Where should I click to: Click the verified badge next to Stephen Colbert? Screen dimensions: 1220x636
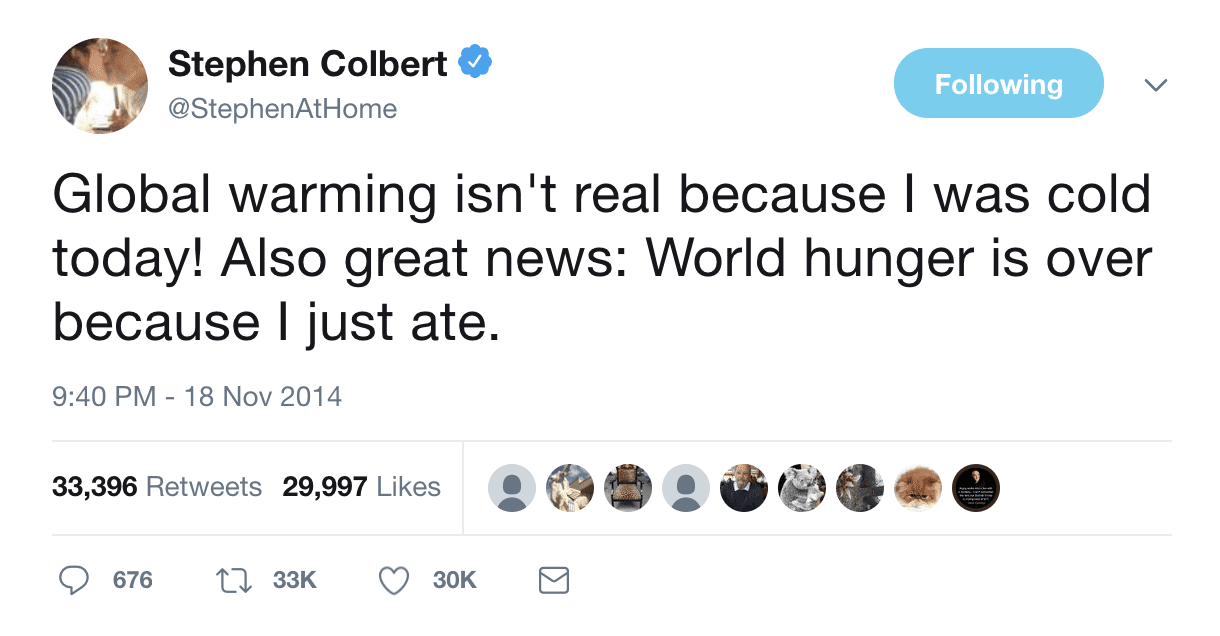473,62
